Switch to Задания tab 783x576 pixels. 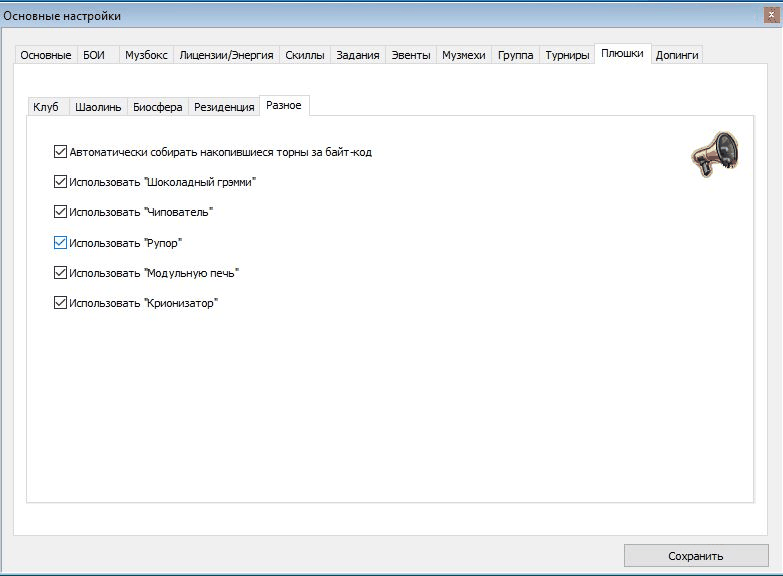tap(358, 55)
